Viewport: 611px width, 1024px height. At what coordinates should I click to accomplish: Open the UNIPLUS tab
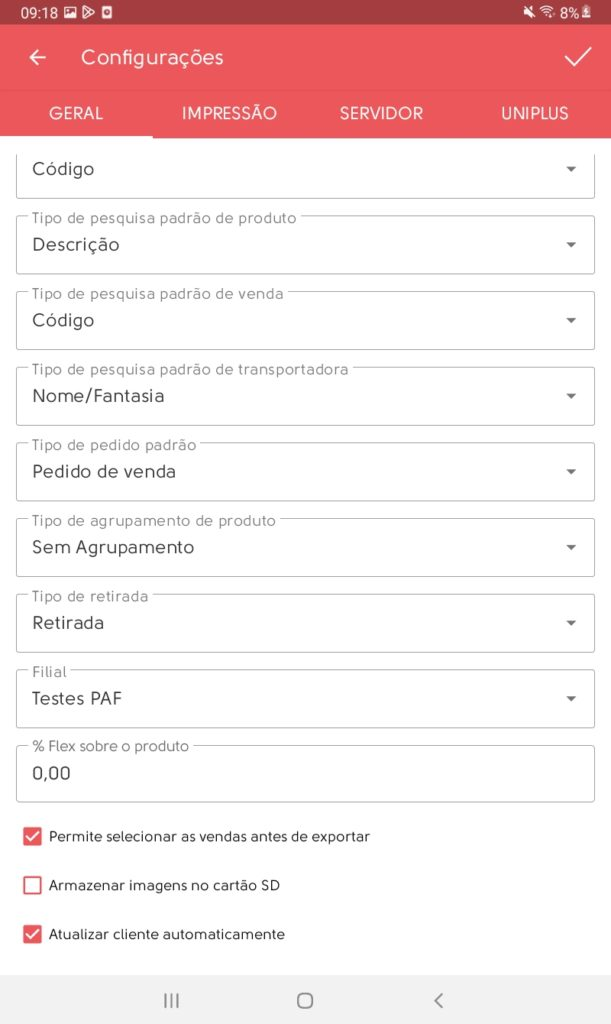534,113
